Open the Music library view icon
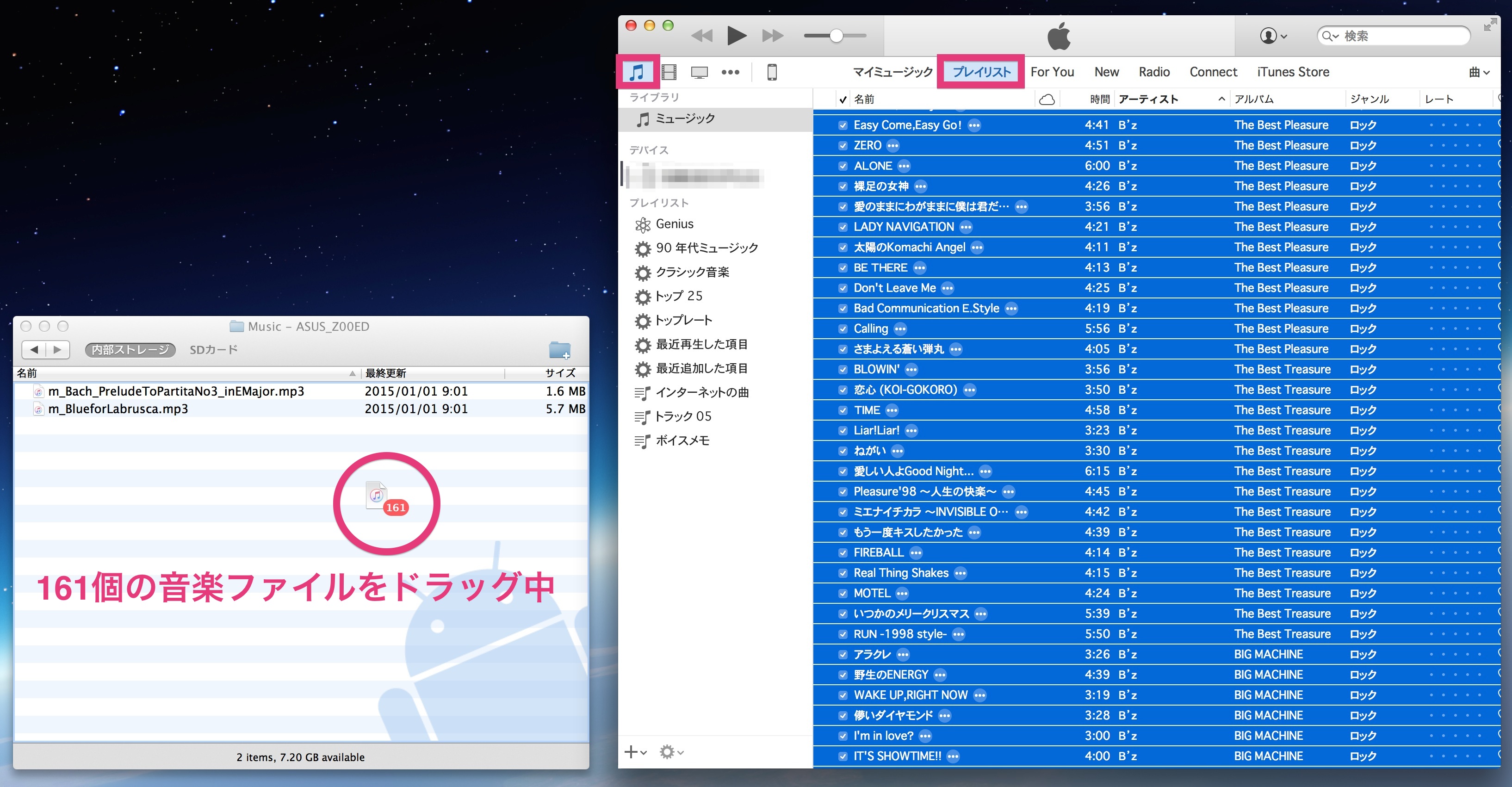Viewport: 1512px width, 787px height. click(x=637, y=72)
